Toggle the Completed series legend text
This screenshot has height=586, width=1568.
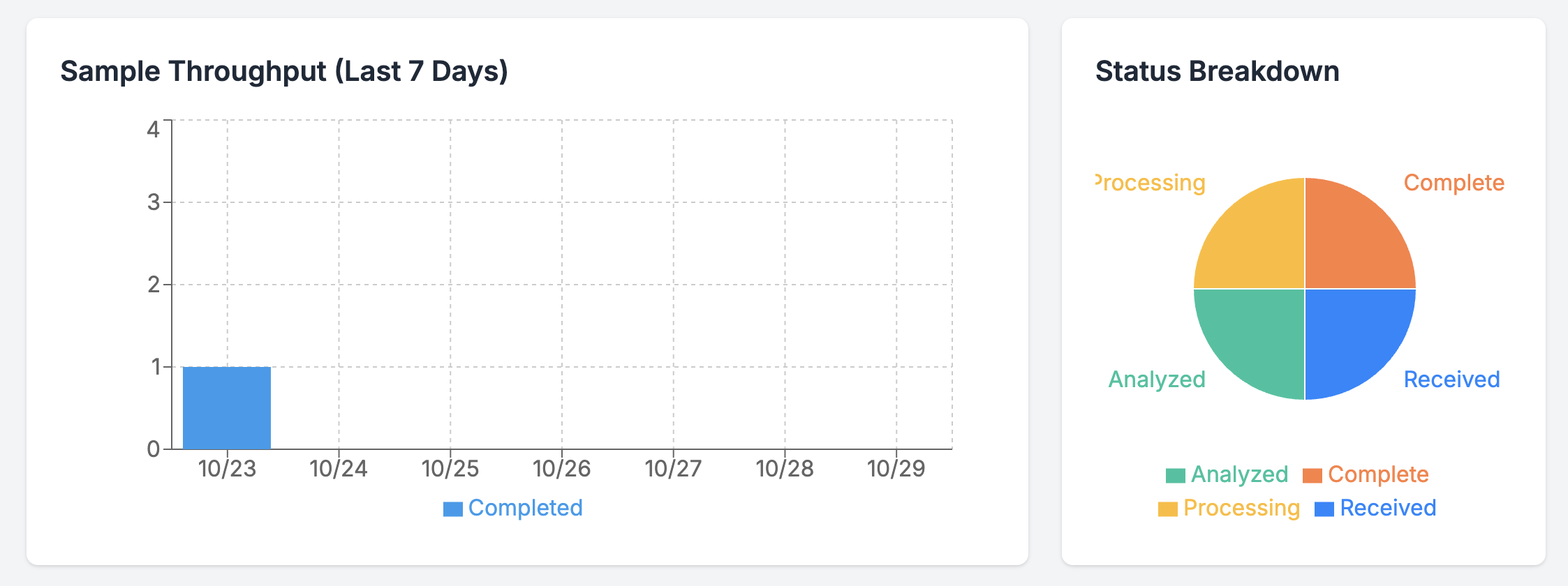(525, 508)
